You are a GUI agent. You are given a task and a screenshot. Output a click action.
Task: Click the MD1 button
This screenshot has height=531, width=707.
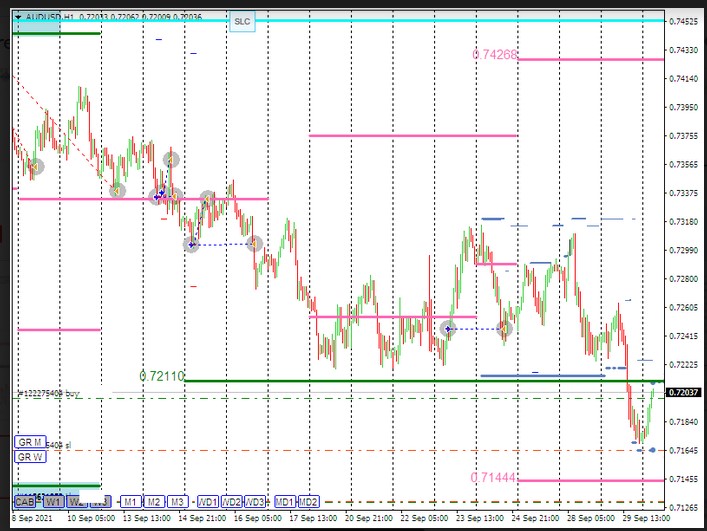(x=285, y=501)
